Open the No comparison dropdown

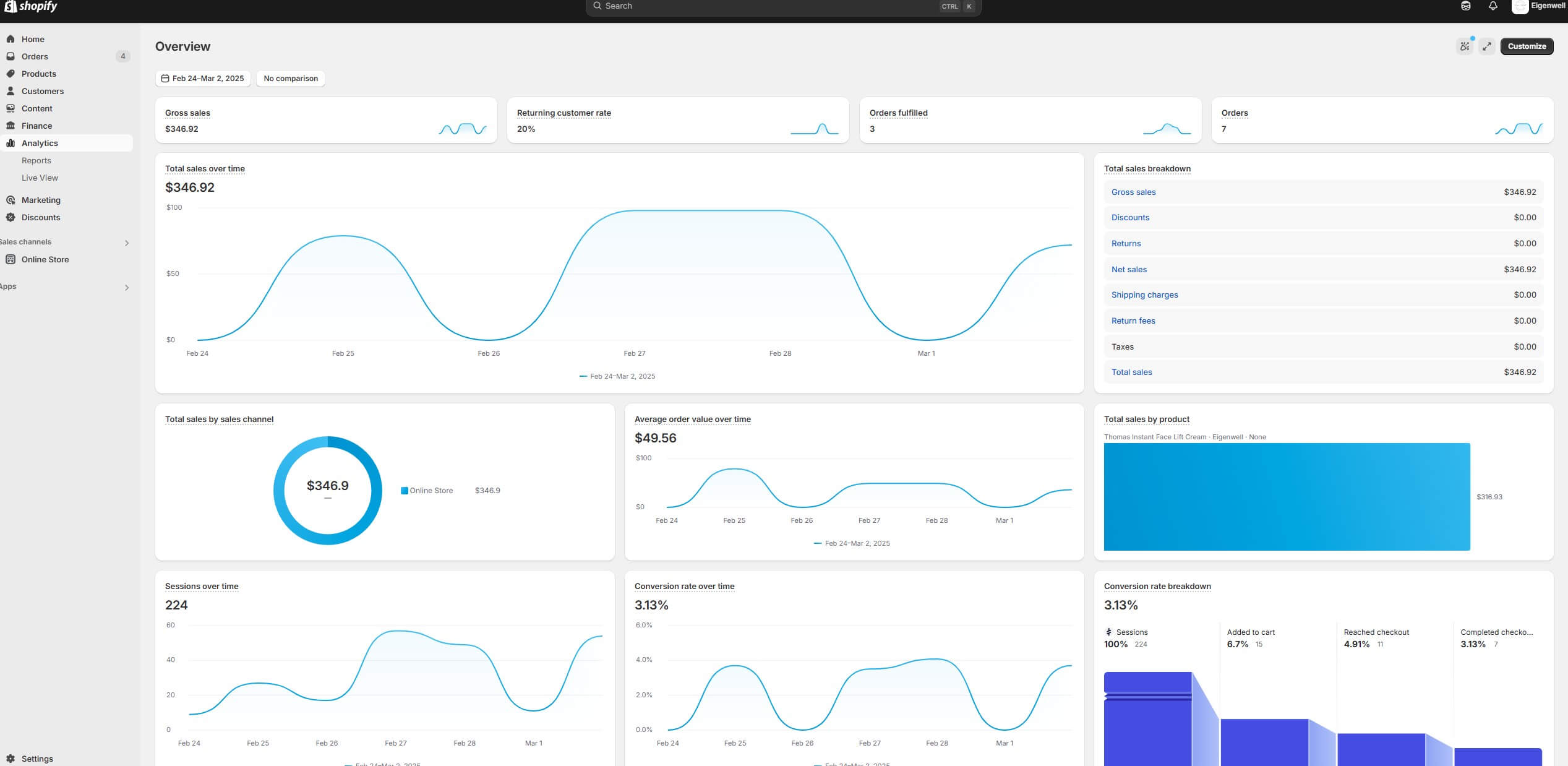tap(290, 79)
